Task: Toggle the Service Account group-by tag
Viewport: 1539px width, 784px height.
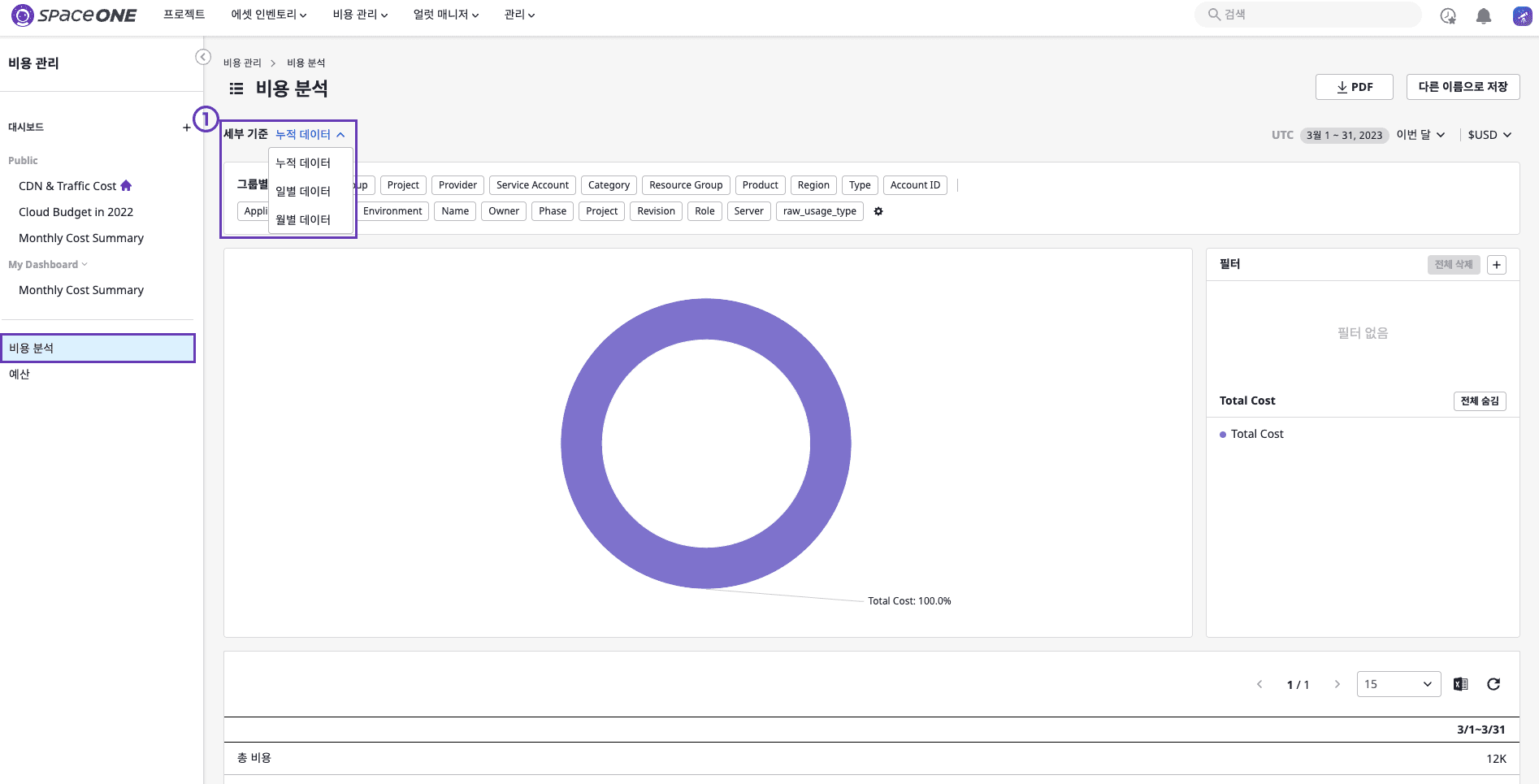Action: 532,185
